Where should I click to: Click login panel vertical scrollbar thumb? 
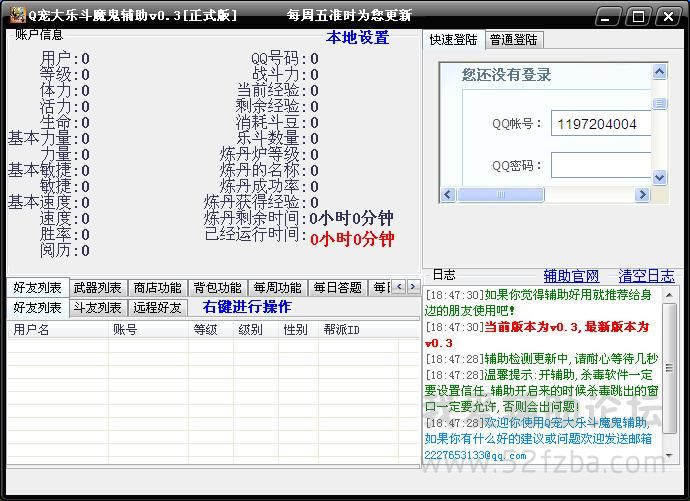point(659,104)
